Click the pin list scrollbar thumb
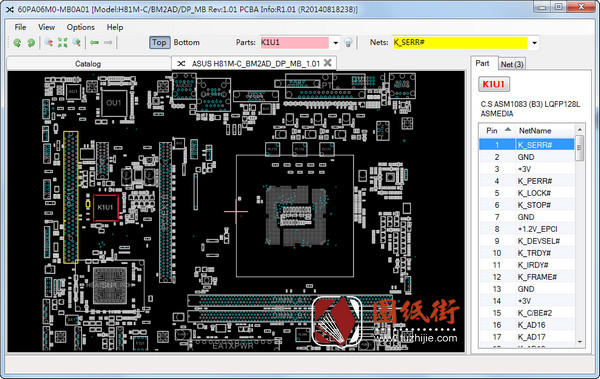The height and width of the screenshot is (379, 600). pyautogui.click(x=580, y=148)
